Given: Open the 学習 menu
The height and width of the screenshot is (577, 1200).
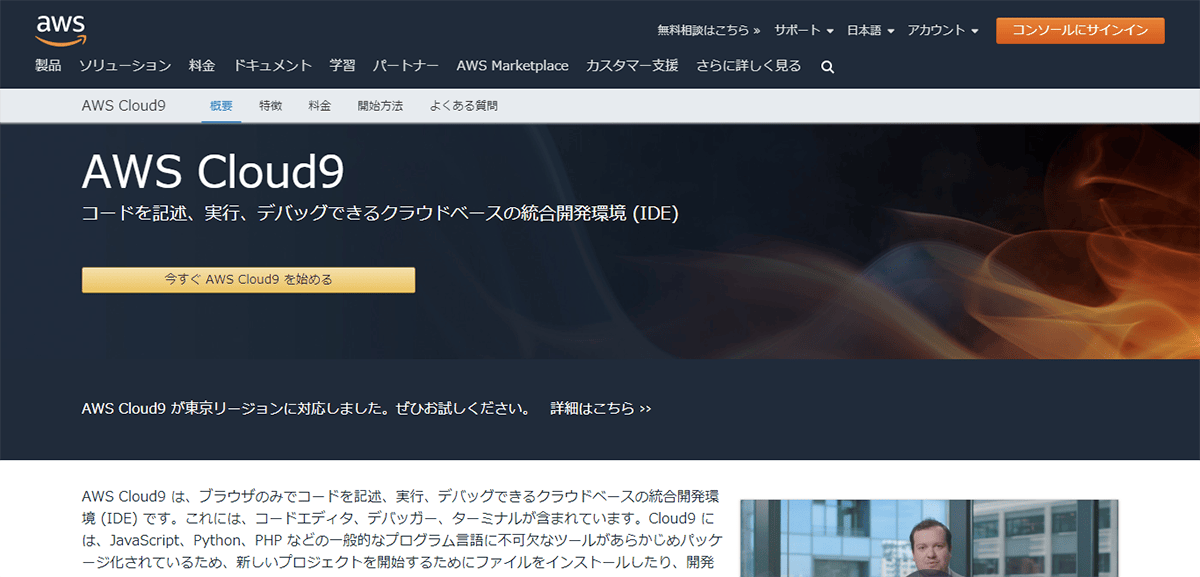Looking at the screenshot, I should [342, 66].
